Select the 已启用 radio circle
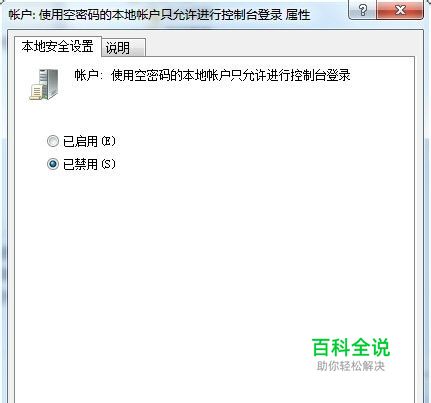 click(53, 141)
